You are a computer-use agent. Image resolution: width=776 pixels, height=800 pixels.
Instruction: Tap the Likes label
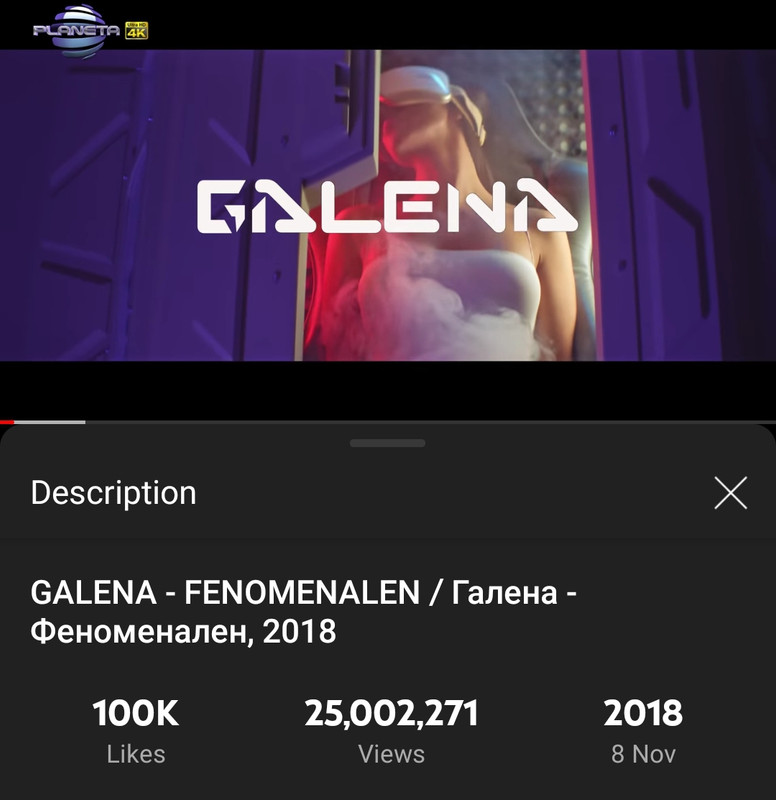click(136, 754)
